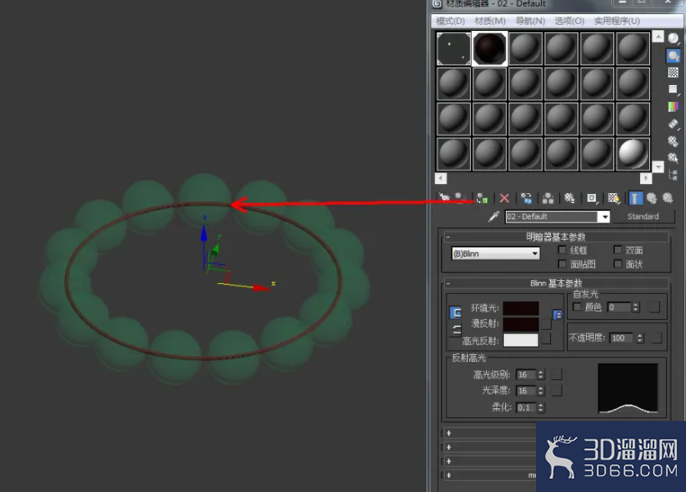Toggle the 自发光 颜色 checkbox
This screenshot has height=492, width=686.
click(577, 307)
